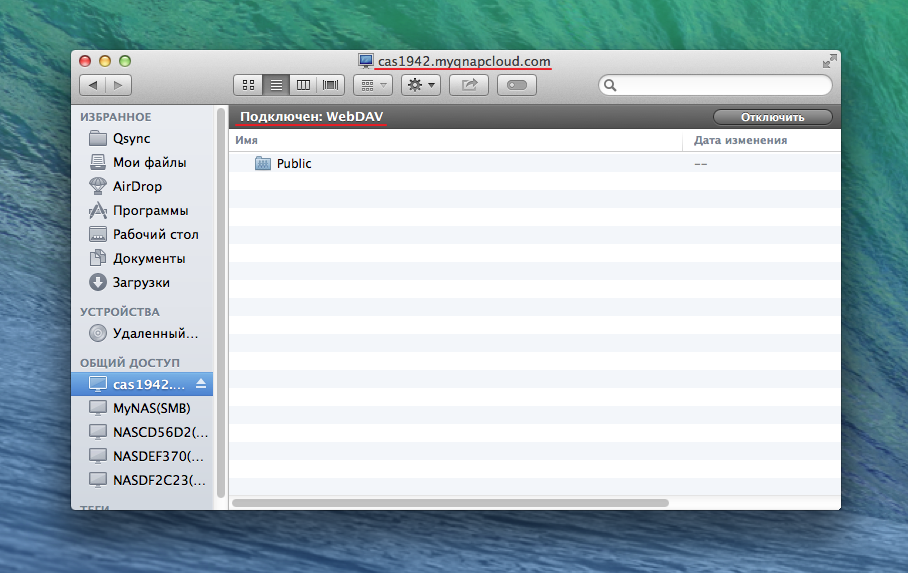This screenshot has width=908, height=573.
Task: Click the Отключить button
Action: (x=772, y=117)
